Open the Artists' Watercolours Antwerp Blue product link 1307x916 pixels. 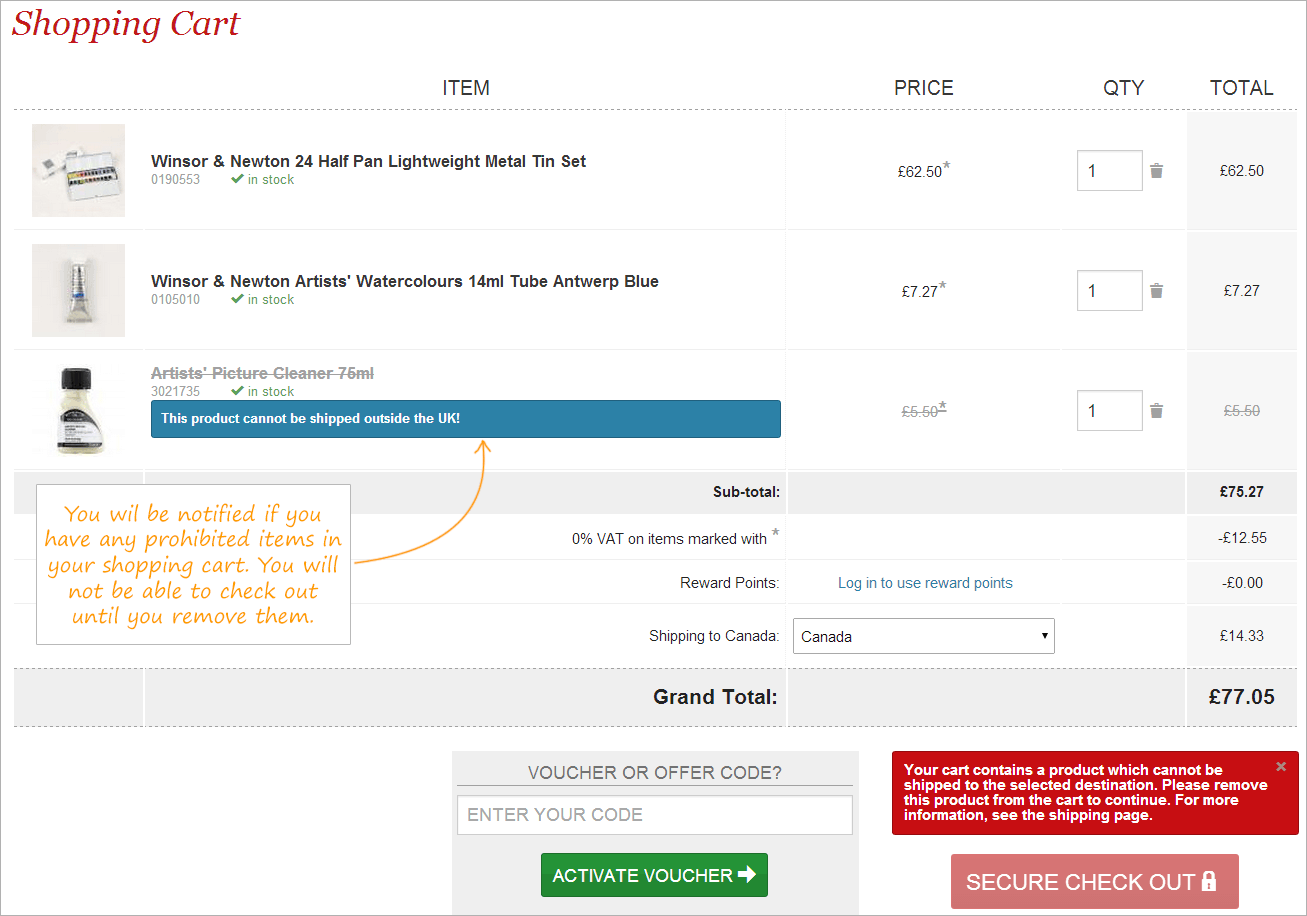click(405, 281)
